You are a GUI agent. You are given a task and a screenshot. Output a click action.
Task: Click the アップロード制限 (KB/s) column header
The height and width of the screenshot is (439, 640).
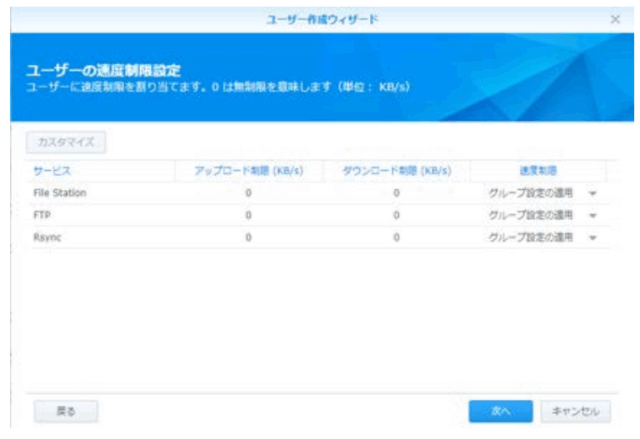(247, 170)
